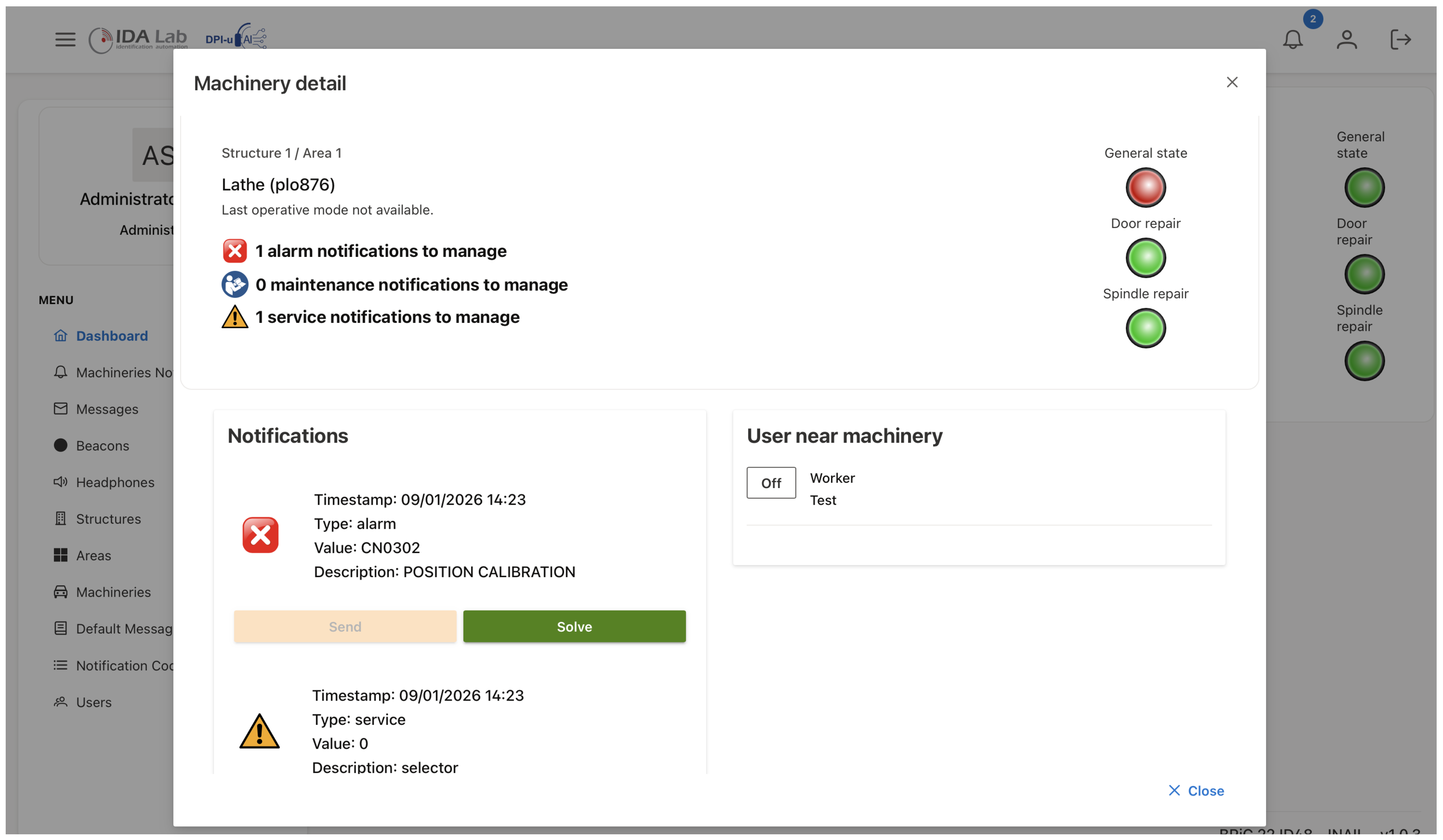Click the Messages envelope icon
Screen dimensions: 1443x840
(x=61, y=408)
